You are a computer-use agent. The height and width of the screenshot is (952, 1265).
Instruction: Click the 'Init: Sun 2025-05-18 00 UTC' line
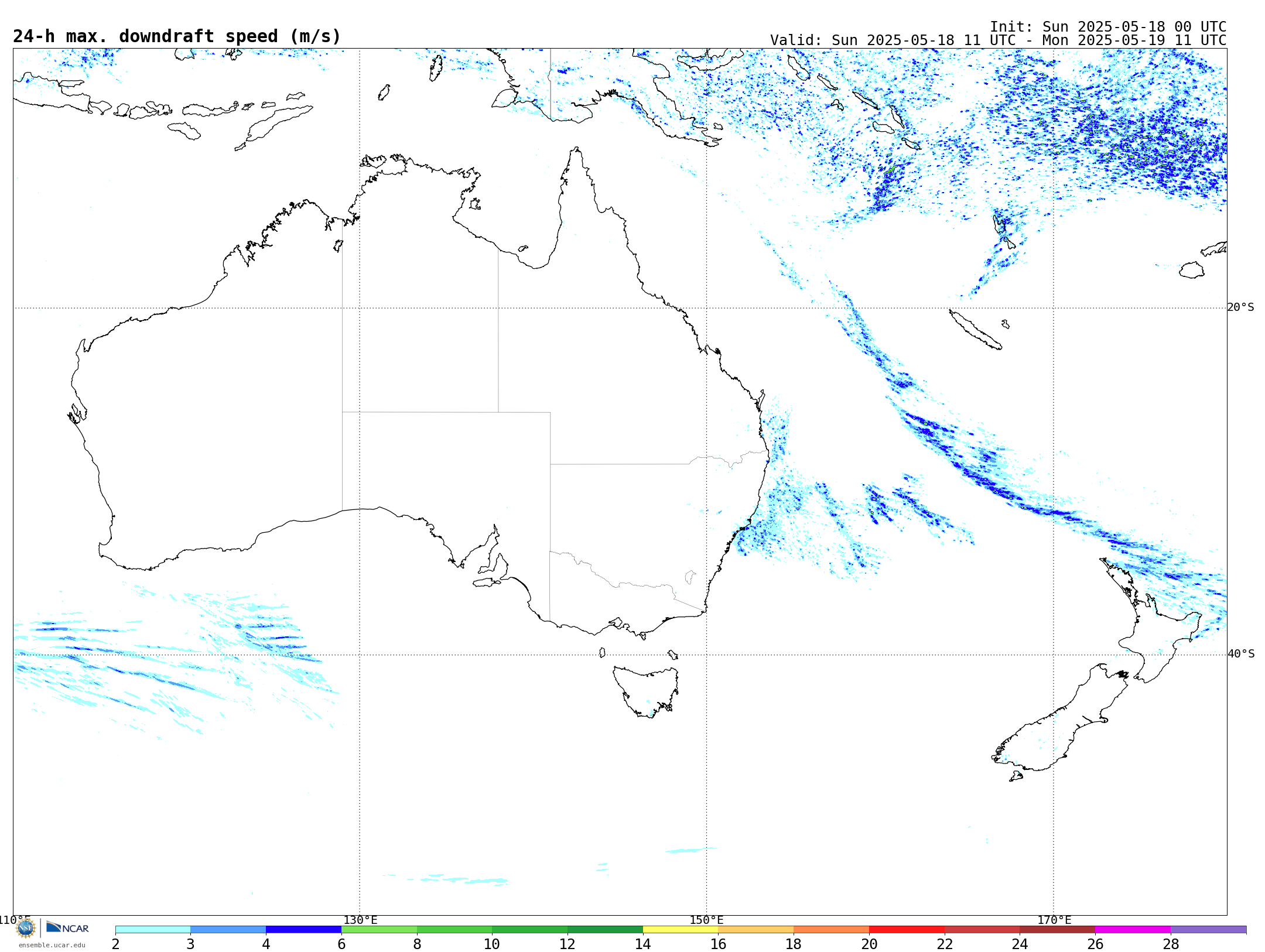pyautogui.click(x=1108, y=27)
